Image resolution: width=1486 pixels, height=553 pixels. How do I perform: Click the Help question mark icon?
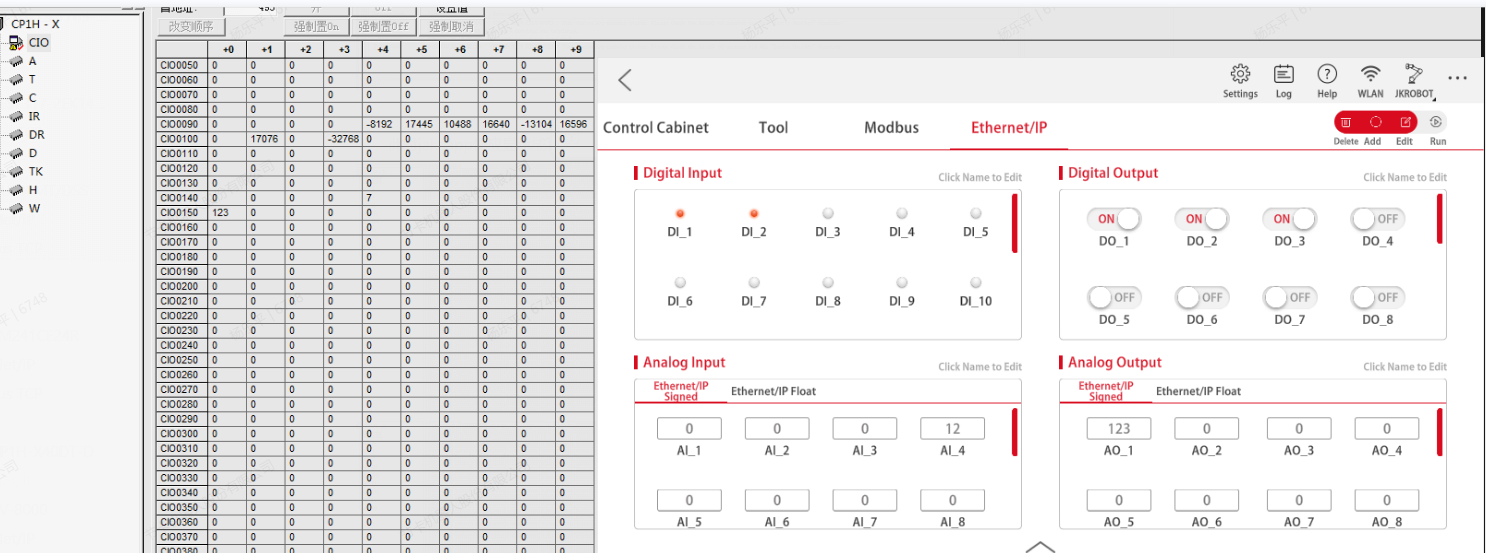[x=1327, y=74]
